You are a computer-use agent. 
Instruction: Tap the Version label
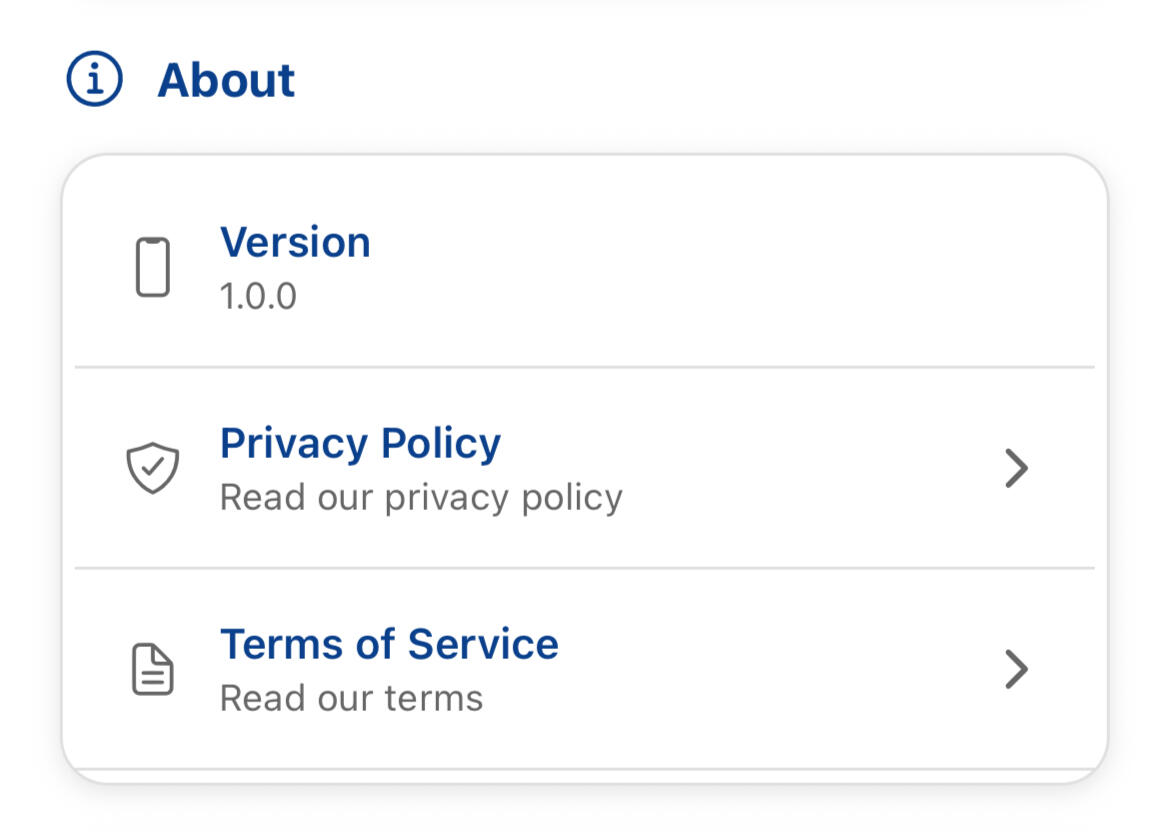click(x=295, y=242)
